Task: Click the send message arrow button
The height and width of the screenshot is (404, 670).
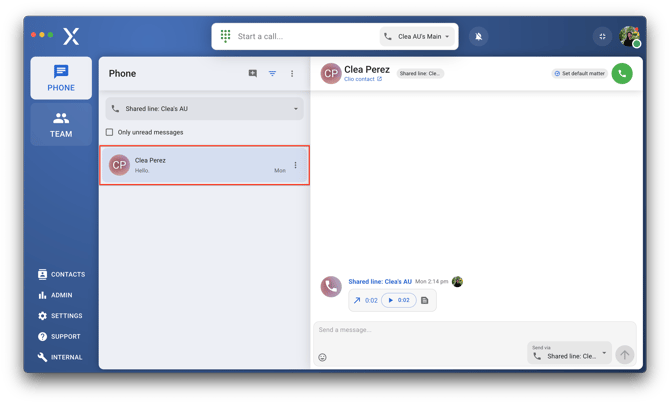Action: coord(624,354)
